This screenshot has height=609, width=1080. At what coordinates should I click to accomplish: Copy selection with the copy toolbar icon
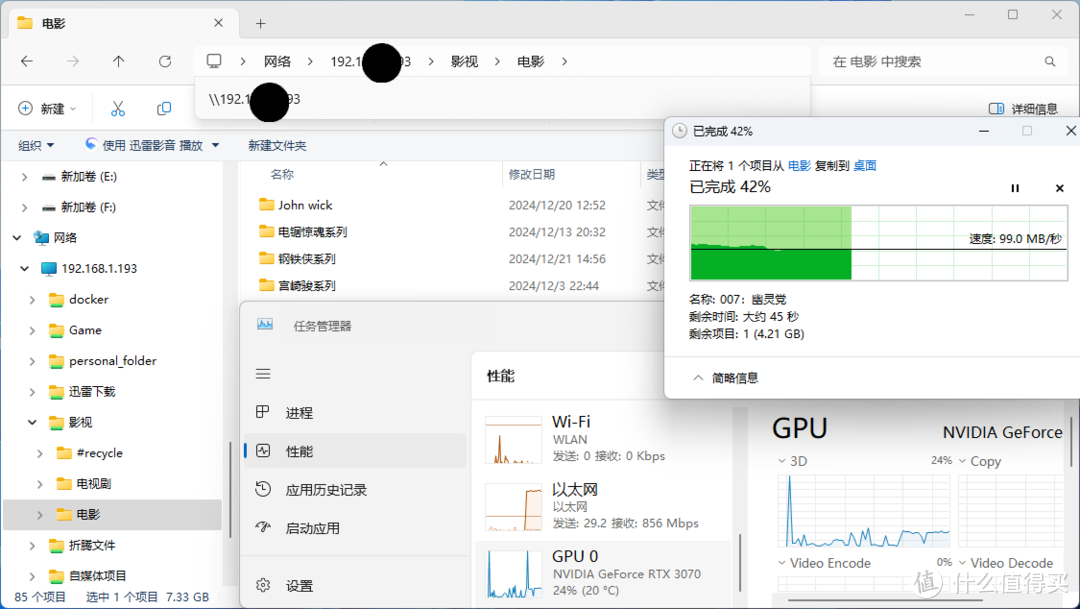tap(163, 107)
